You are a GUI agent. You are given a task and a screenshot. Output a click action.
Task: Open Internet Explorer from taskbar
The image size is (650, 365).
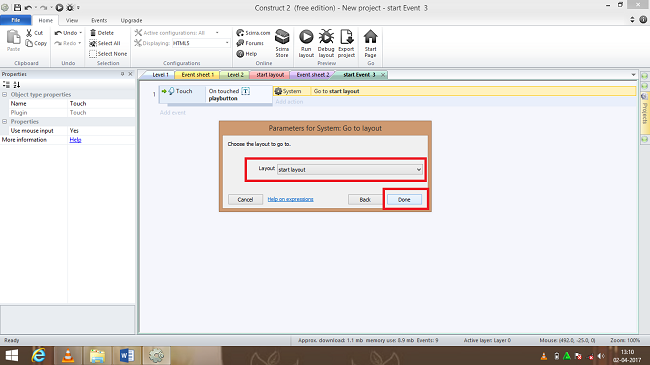[39, 355]
